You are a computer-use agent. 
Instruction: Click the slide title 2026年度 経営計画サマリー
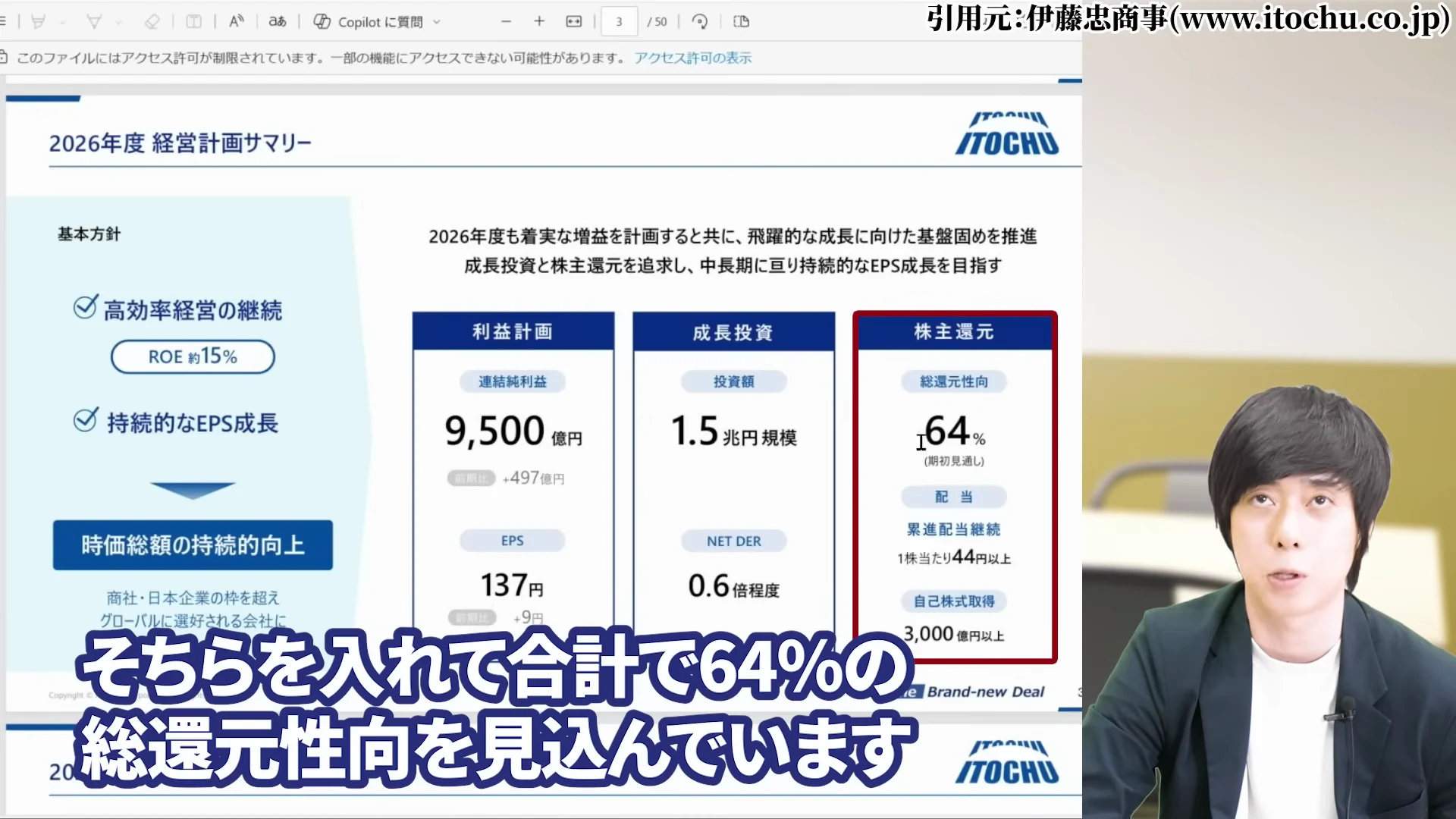point(180,143)
